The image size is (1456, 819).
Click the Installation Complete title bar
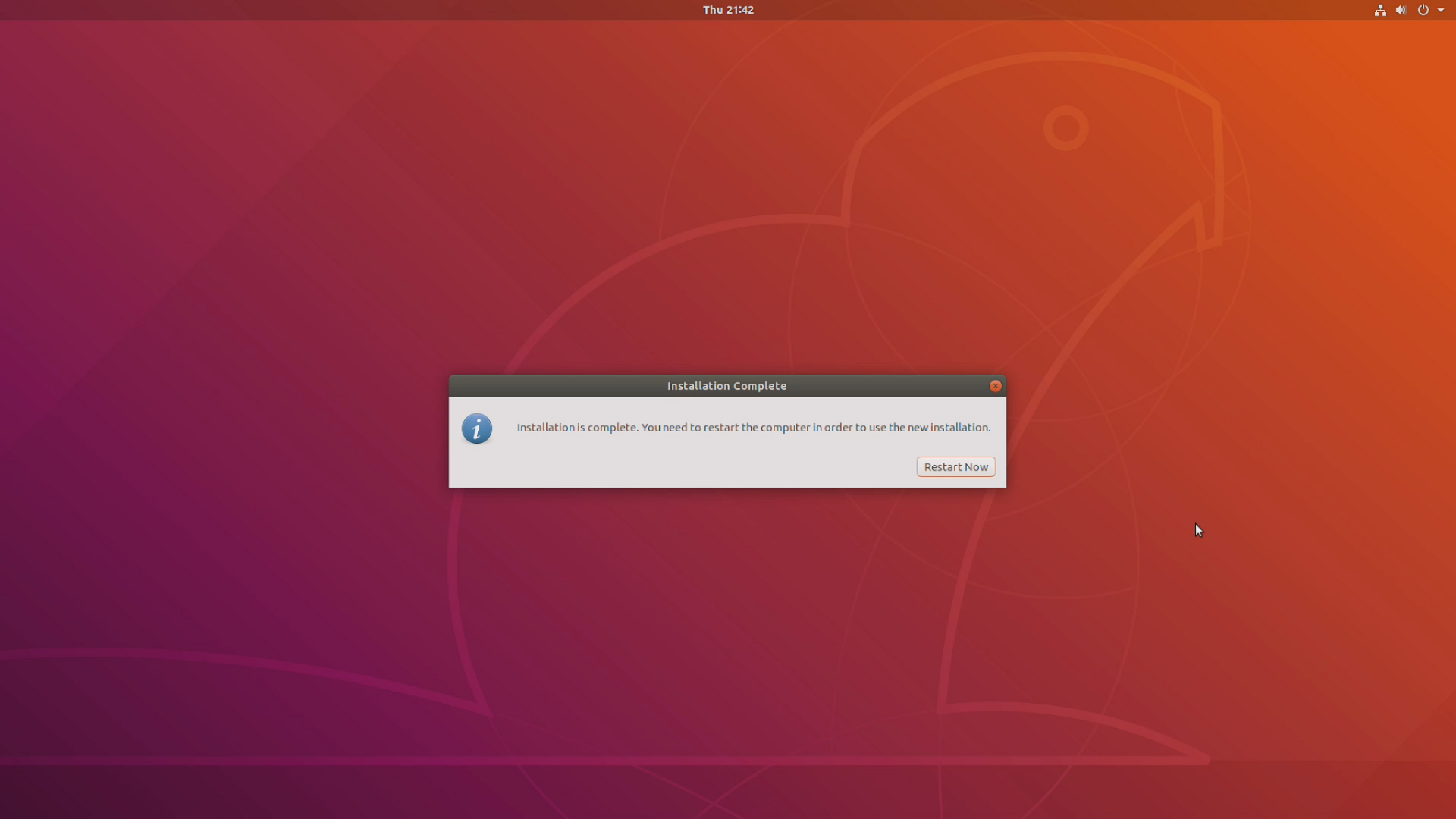click(x=727, y=386)
